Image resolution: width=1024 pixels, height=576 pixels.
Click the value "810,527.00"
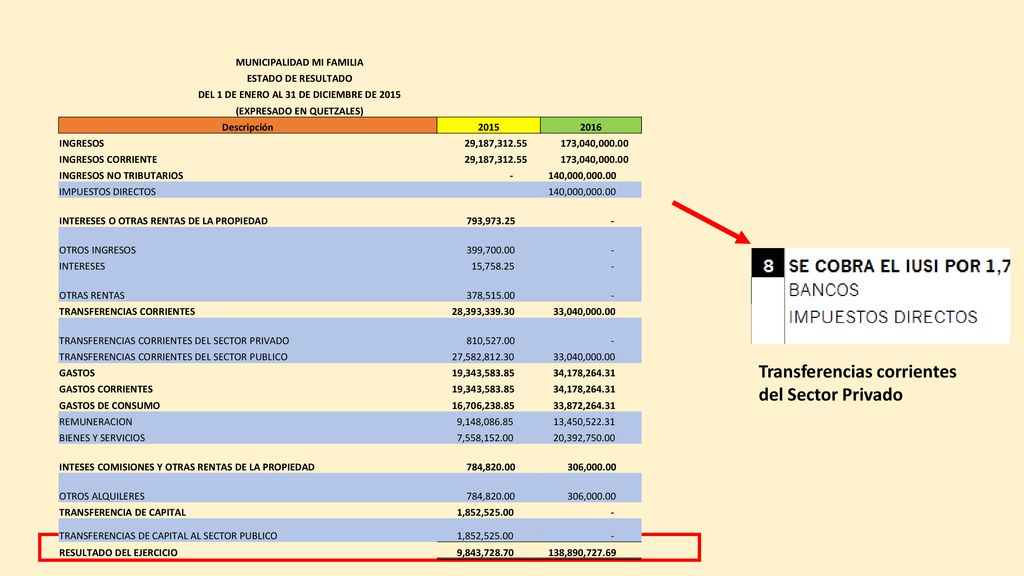[x=490, y=341]
